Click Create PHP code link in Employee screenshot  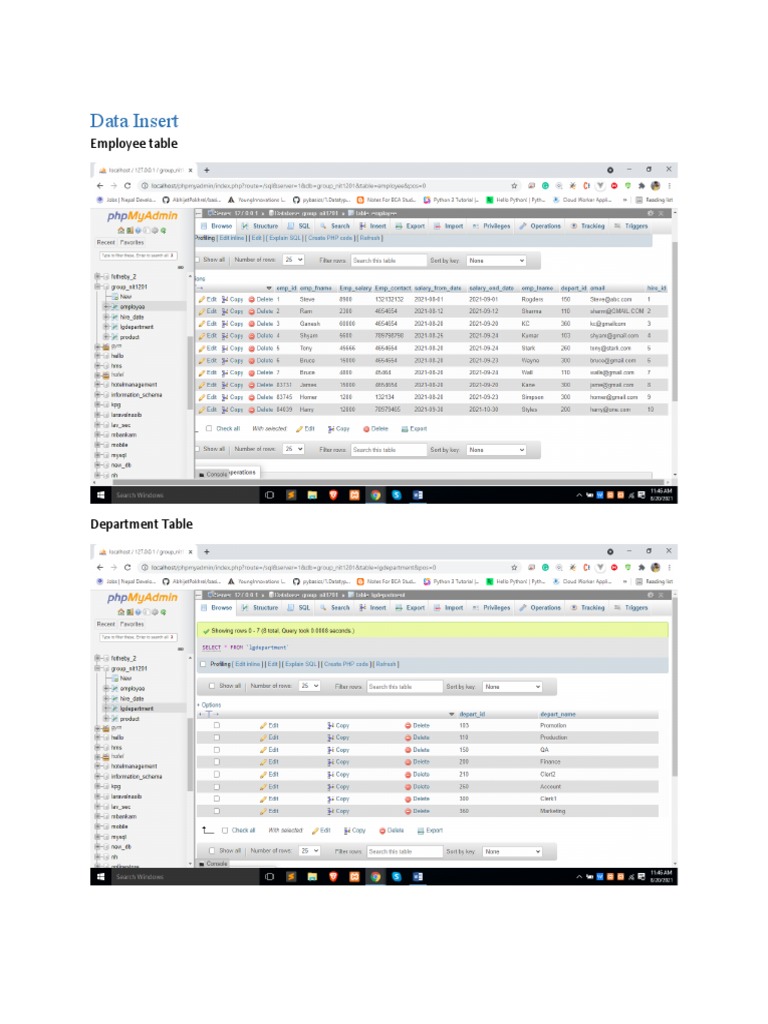pos(330,238)
